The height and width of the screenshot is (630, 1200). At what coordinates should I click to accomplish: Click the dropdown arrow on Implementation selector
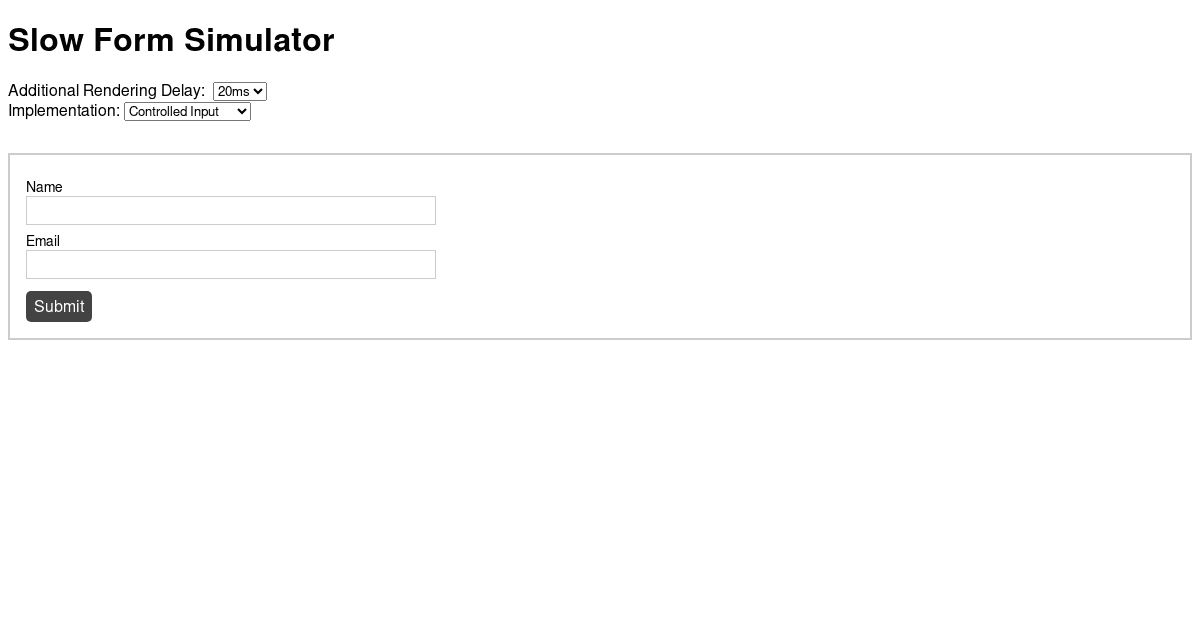tap(242, 111)
